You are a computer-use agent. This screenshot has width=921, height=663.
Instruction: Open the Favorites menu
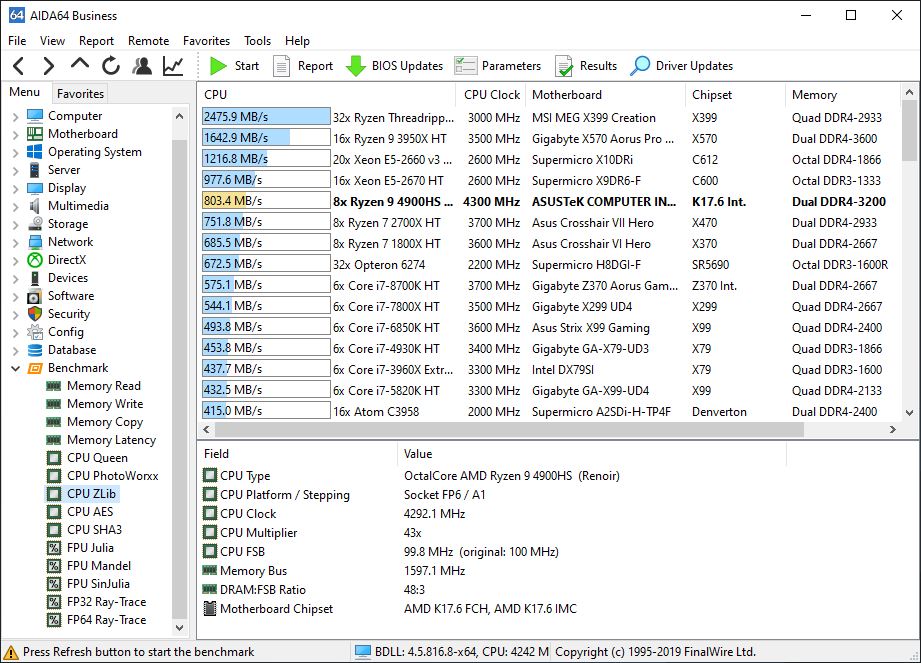(206, 41)
